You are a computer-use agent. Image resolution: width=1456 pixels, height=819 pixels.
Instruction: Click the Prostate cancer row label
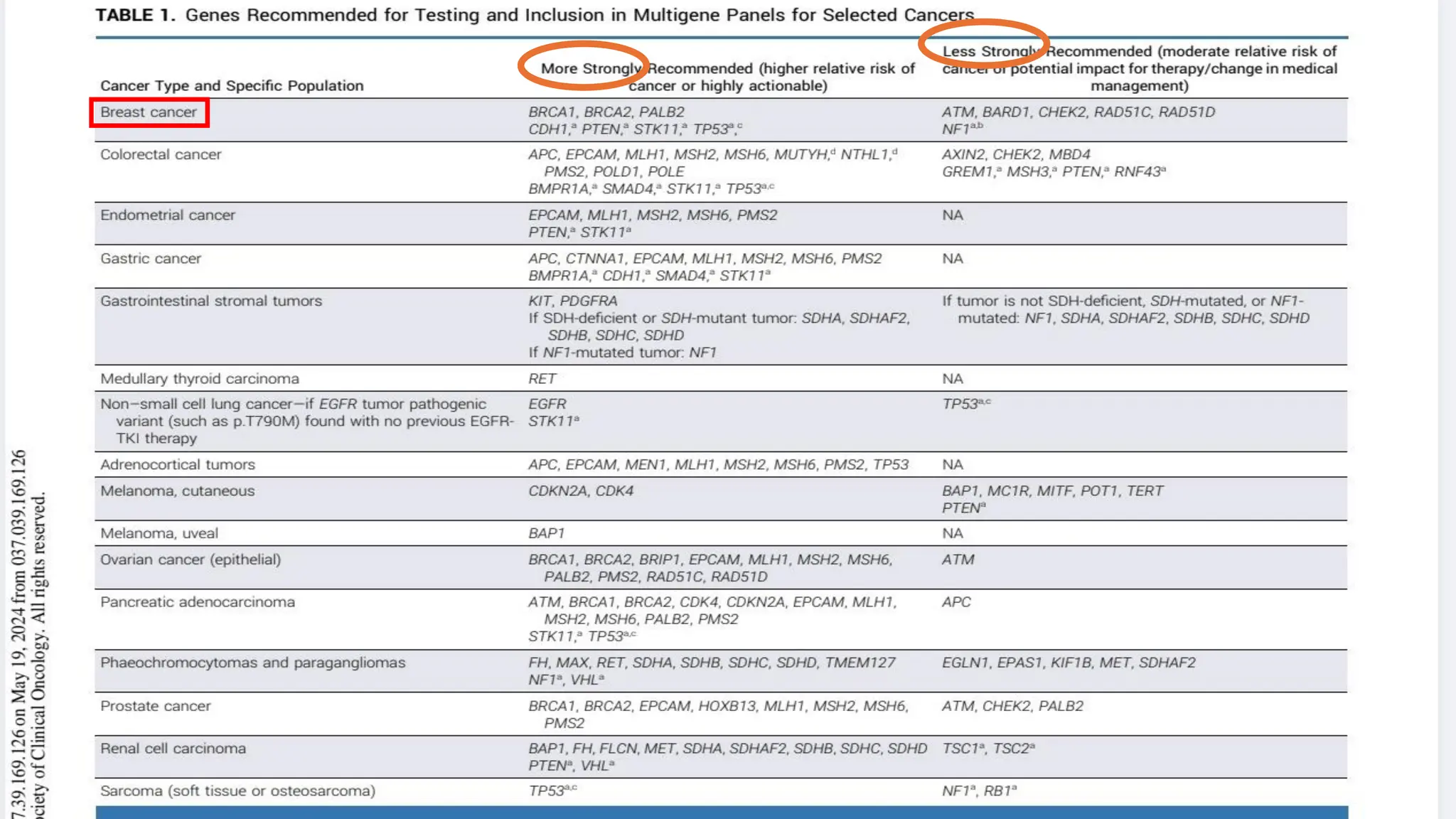tap(156, 707)
